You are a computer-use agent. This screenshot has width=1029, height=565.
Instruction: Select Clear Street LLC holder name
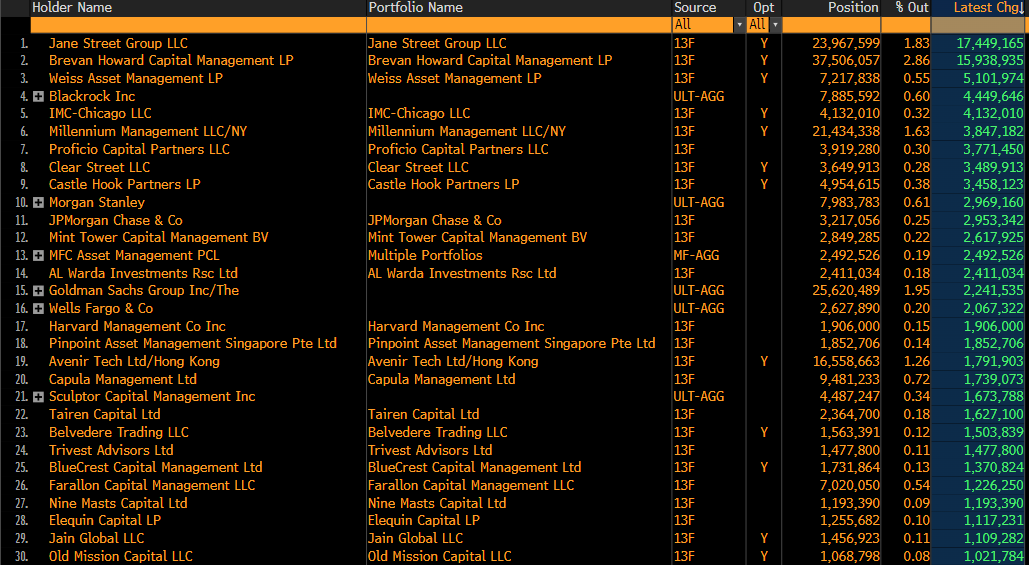pyautogui.click(x=99, y=167)
